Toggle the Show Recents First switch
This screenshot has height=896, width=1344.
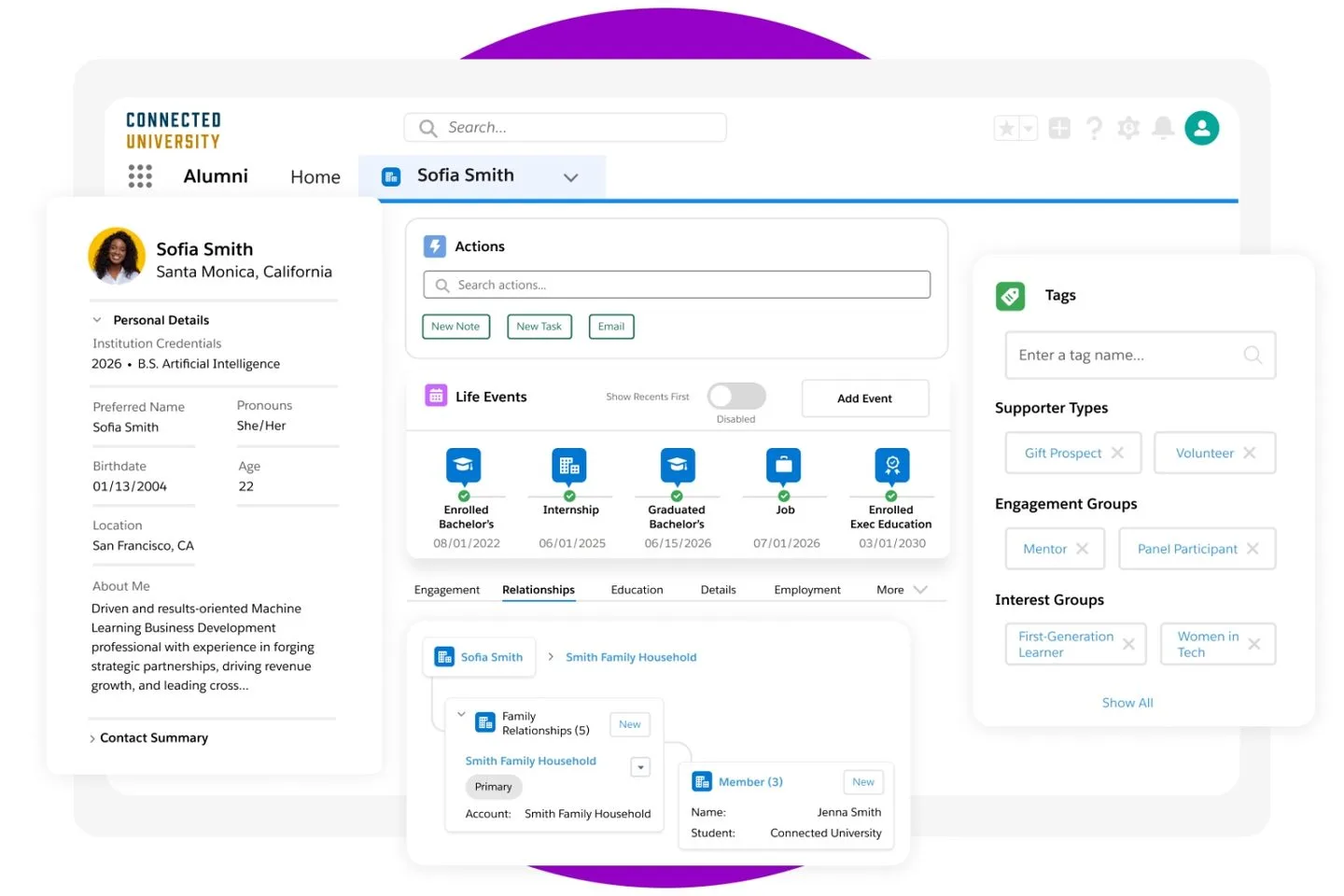tap(736, 397)
